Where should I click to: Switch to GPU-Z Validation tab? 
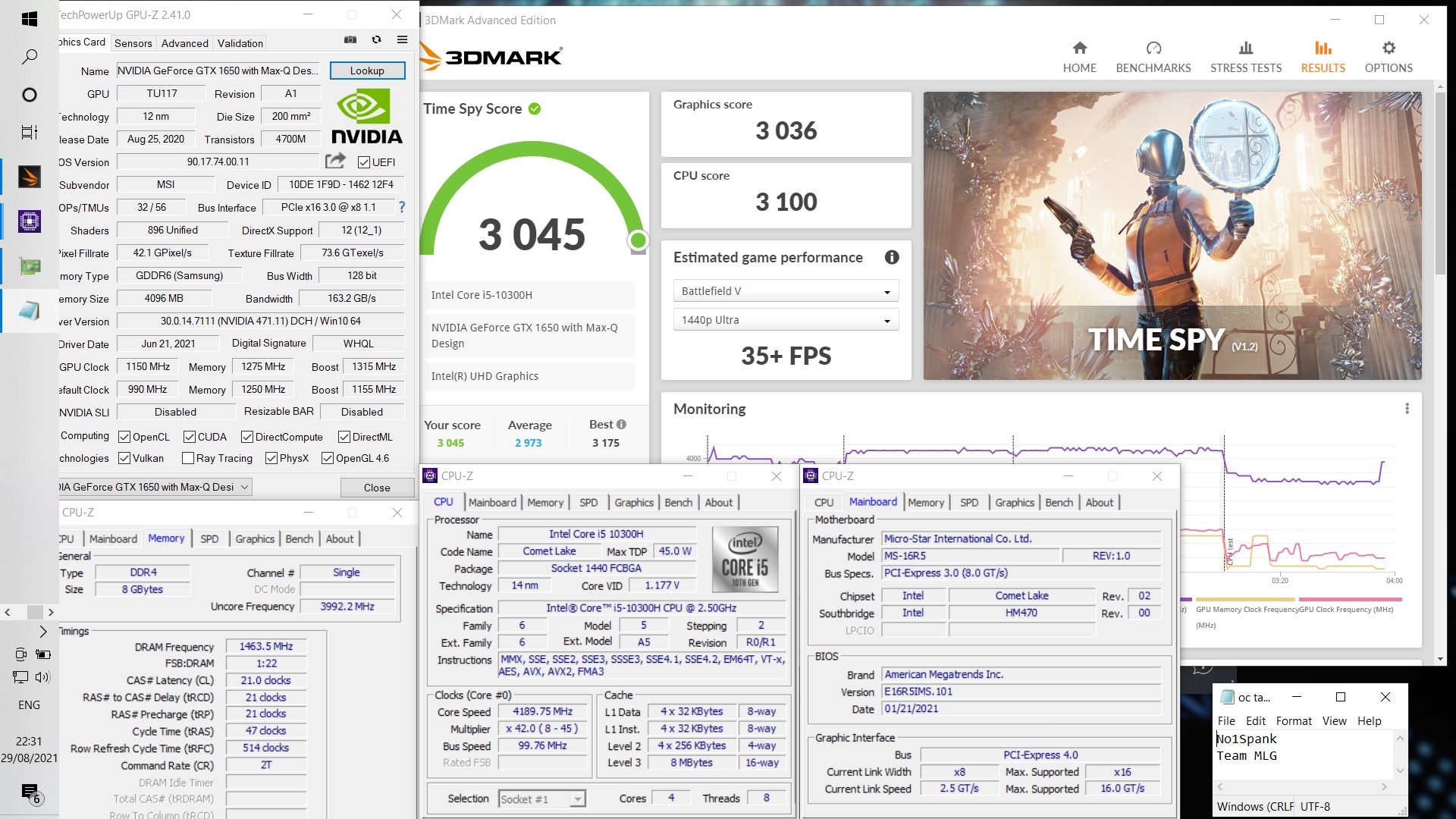click(240, 43)
